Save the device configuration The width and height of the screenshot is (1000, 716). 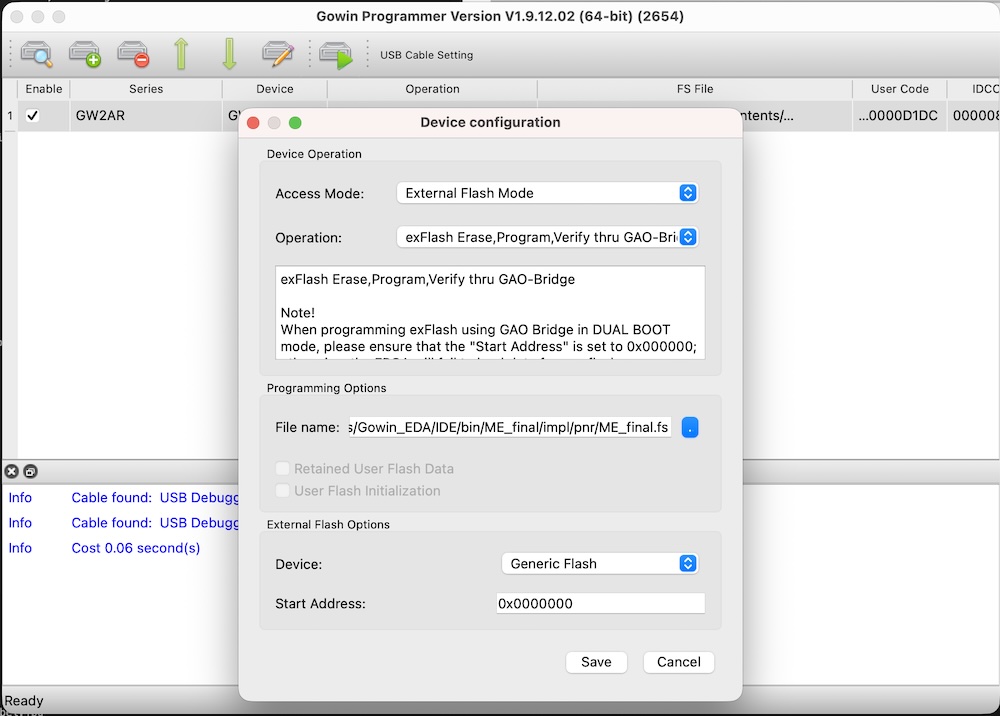tap(596, 662)
